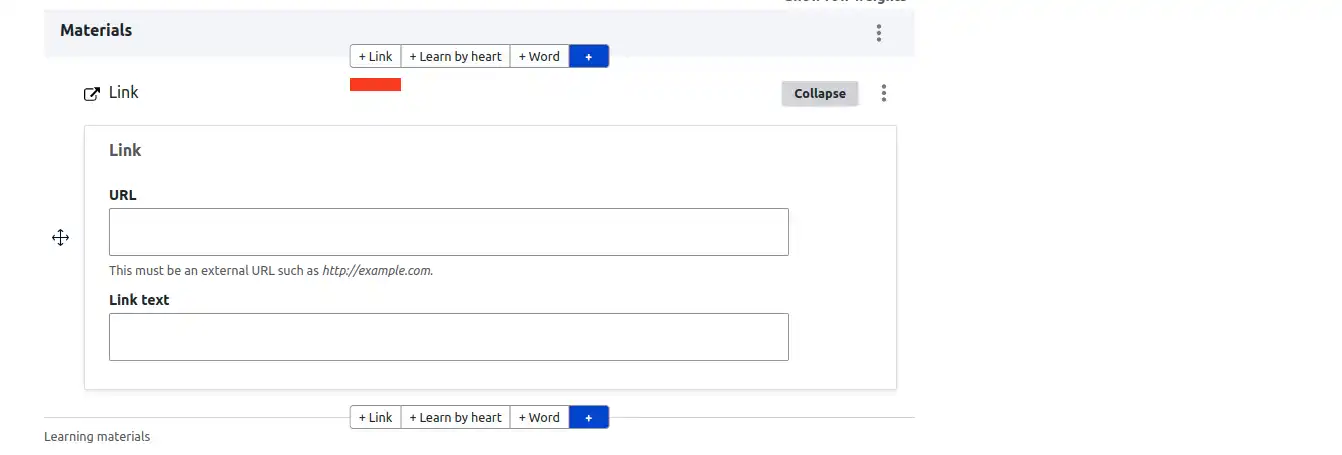Collapse the Link paragraph

(819, 94)
